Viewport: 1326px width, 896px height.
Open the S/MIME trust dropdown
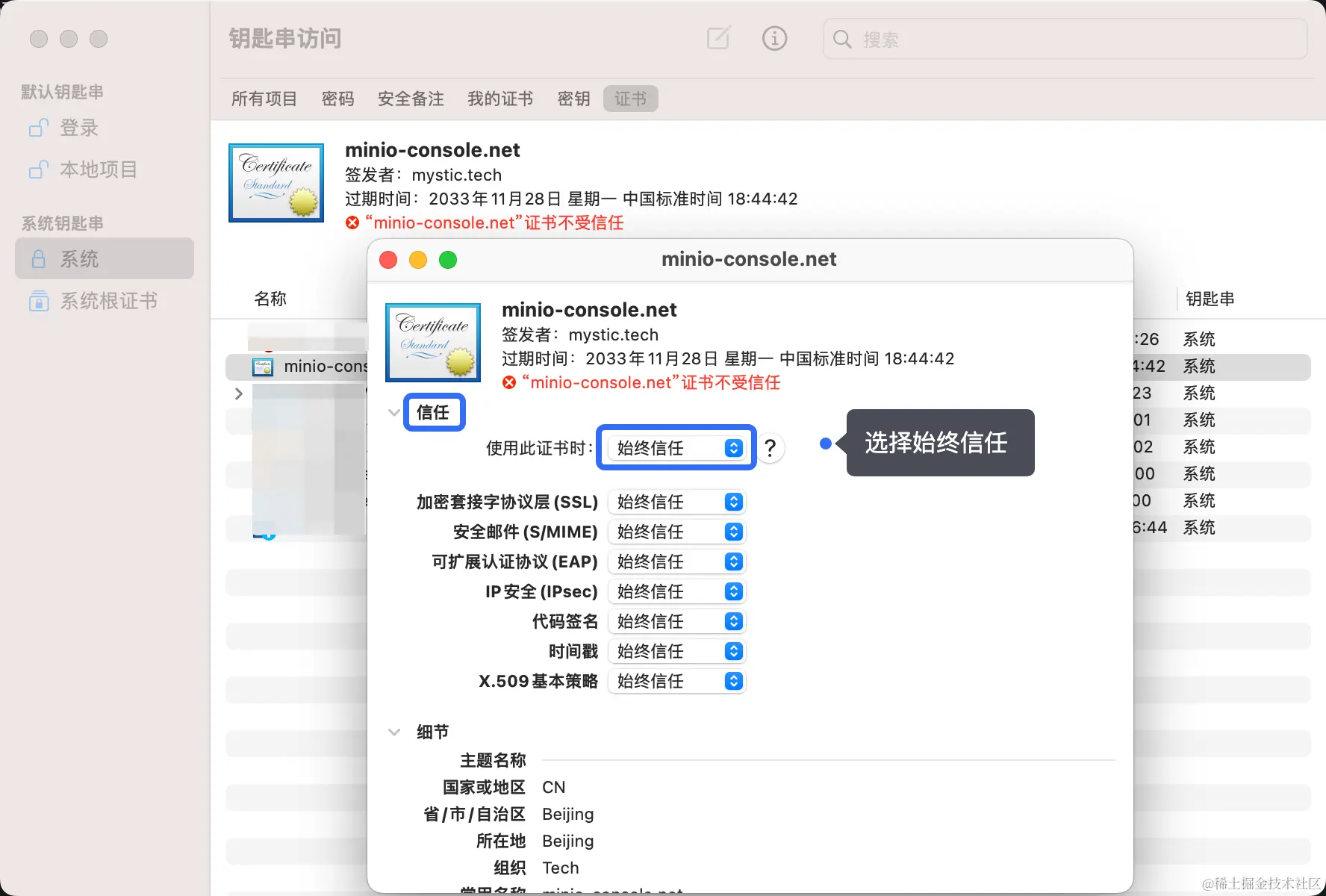point(676,532)
